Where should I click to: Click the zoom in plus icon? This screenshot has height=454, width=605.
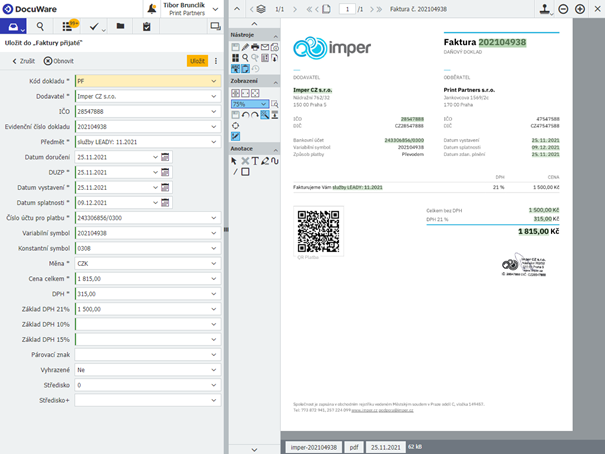580,9
